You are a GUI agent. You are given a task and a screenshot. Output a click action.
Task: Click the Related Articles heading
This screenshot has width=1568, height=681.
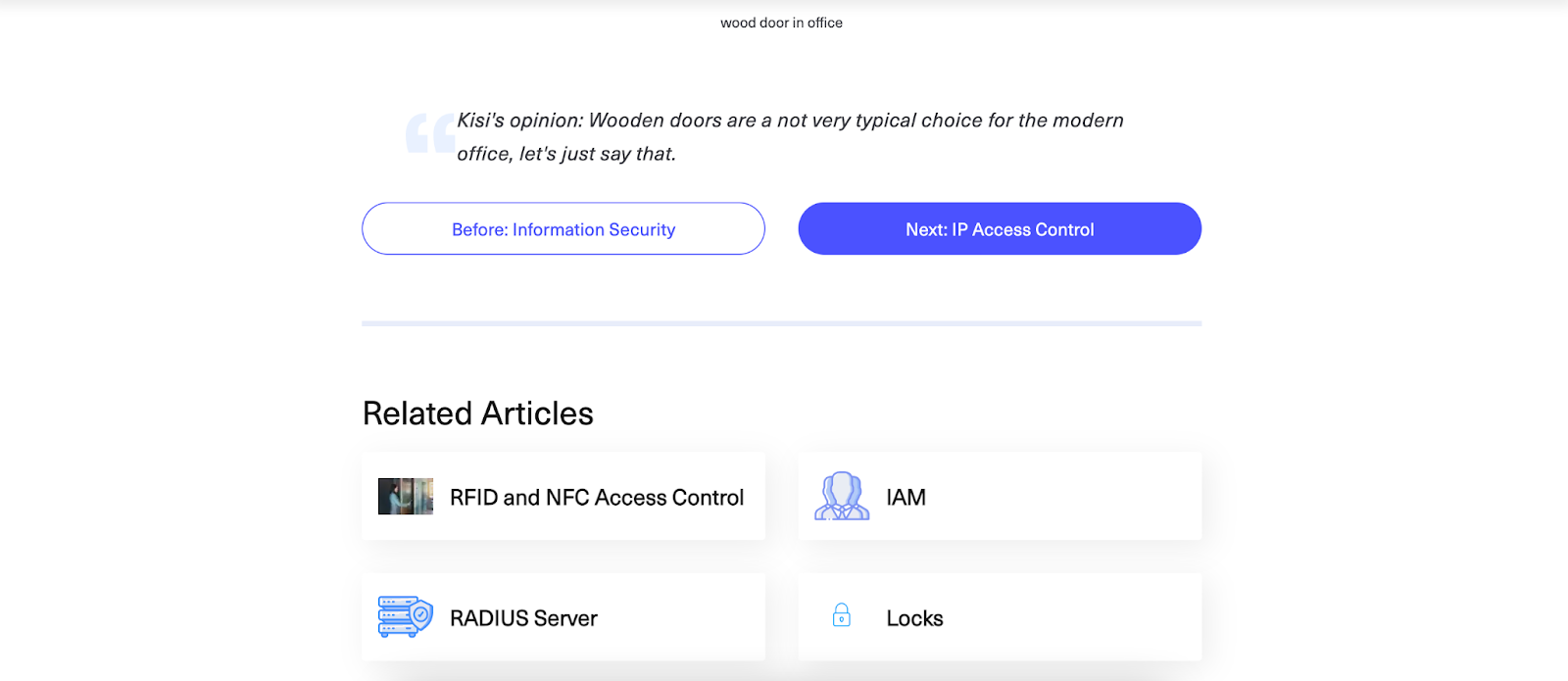tap(478, 413)
